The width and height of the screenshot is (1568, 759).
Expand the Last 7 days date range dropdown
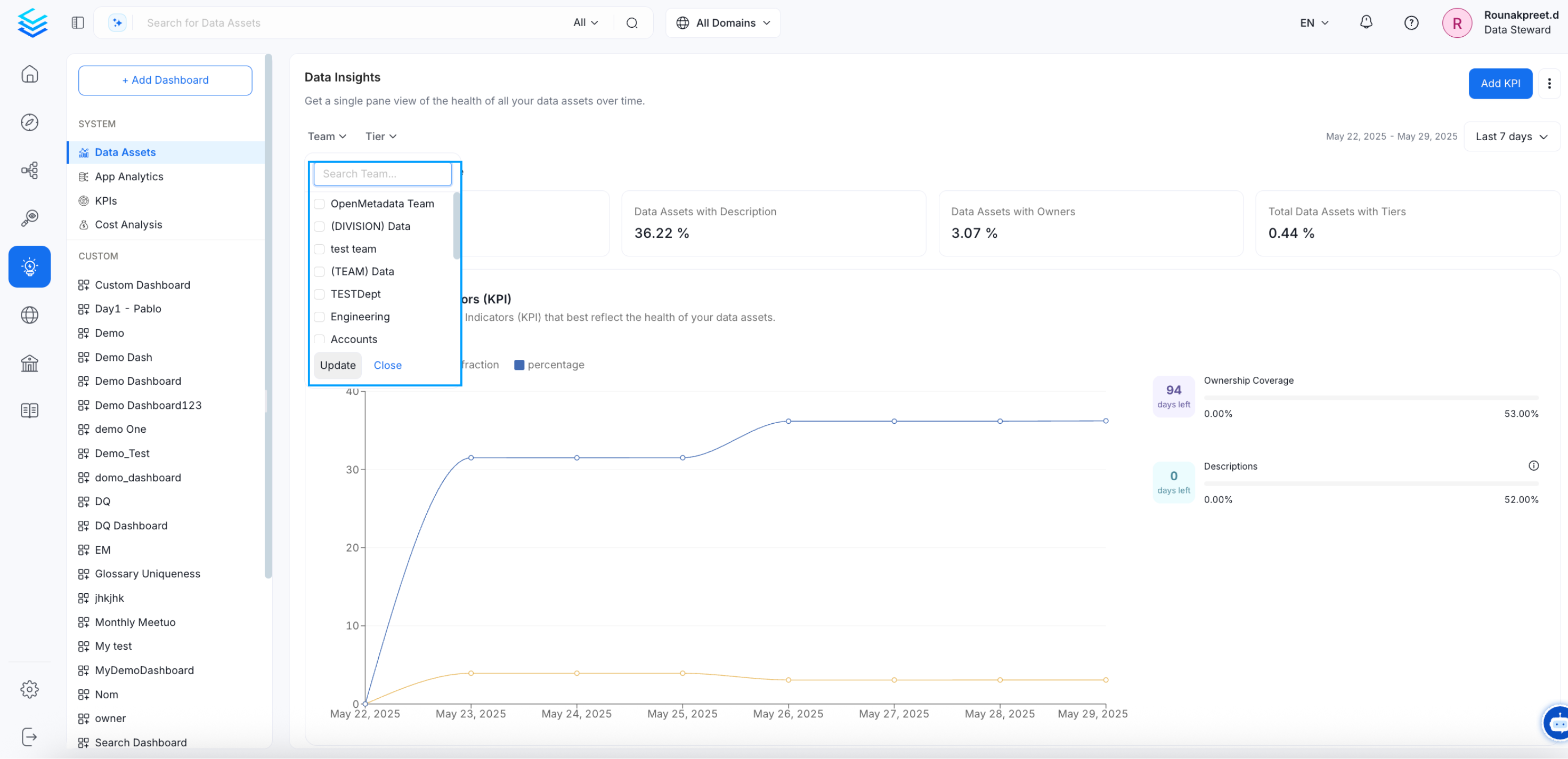[x=1512, y=136]
